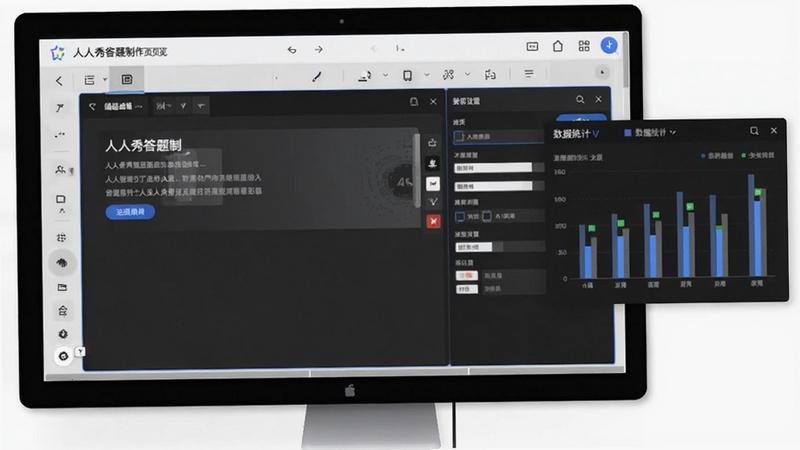
Task: Open the folder icon in left sidebar
Action: [62, 287]
